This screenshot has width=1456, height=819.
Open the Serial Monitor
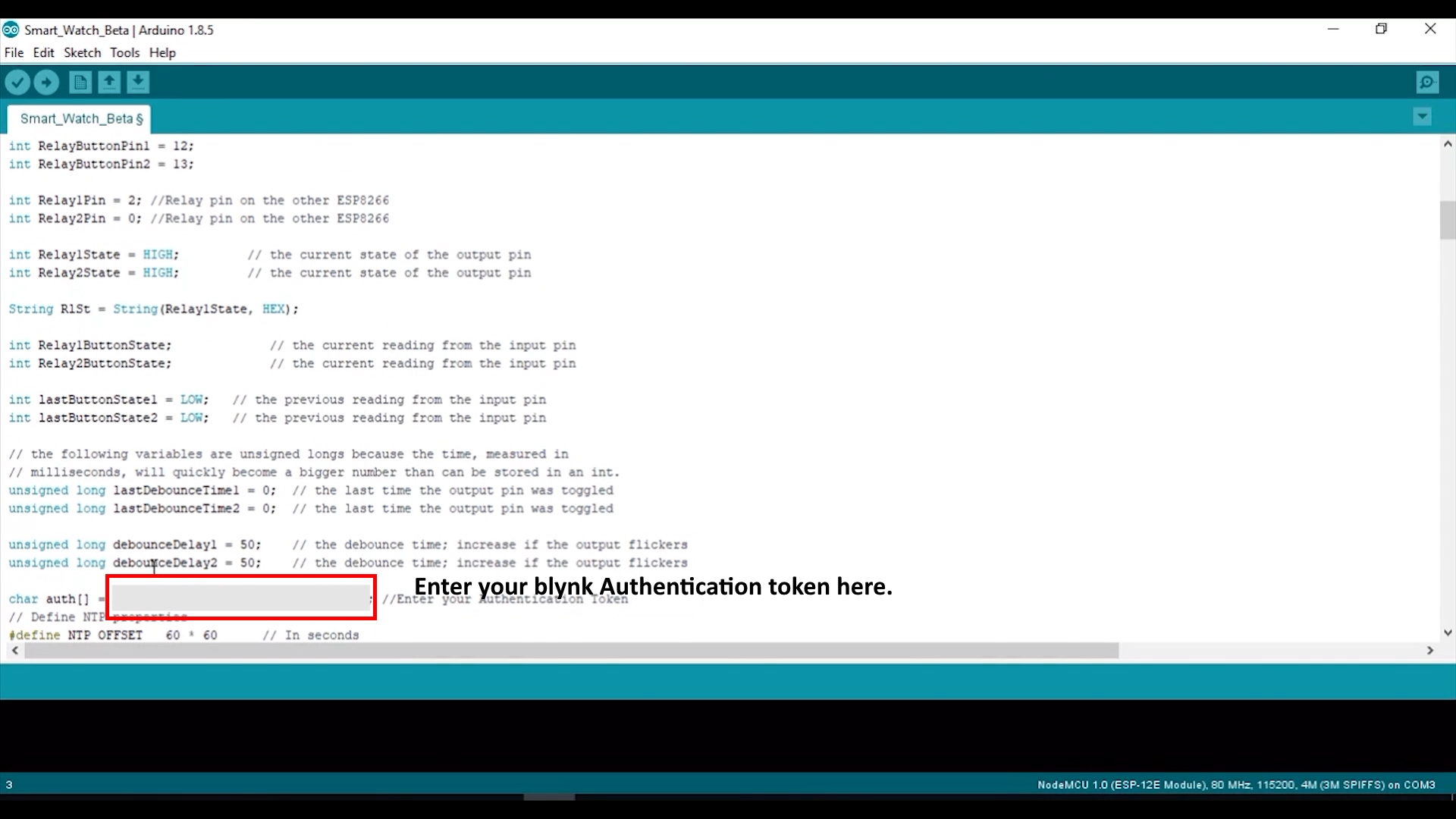pos(1427,82)
